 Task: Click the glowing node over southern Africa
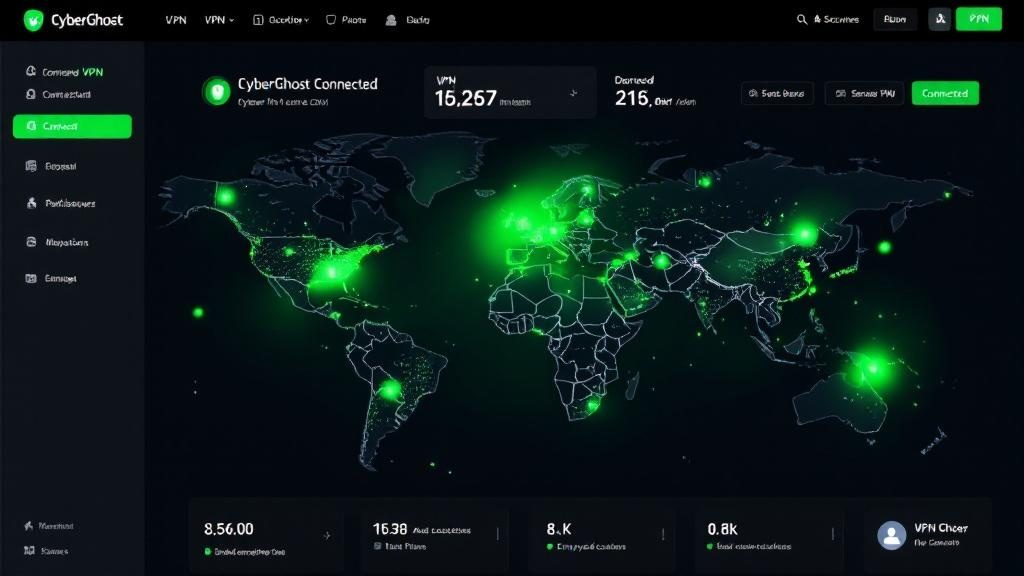592,406
